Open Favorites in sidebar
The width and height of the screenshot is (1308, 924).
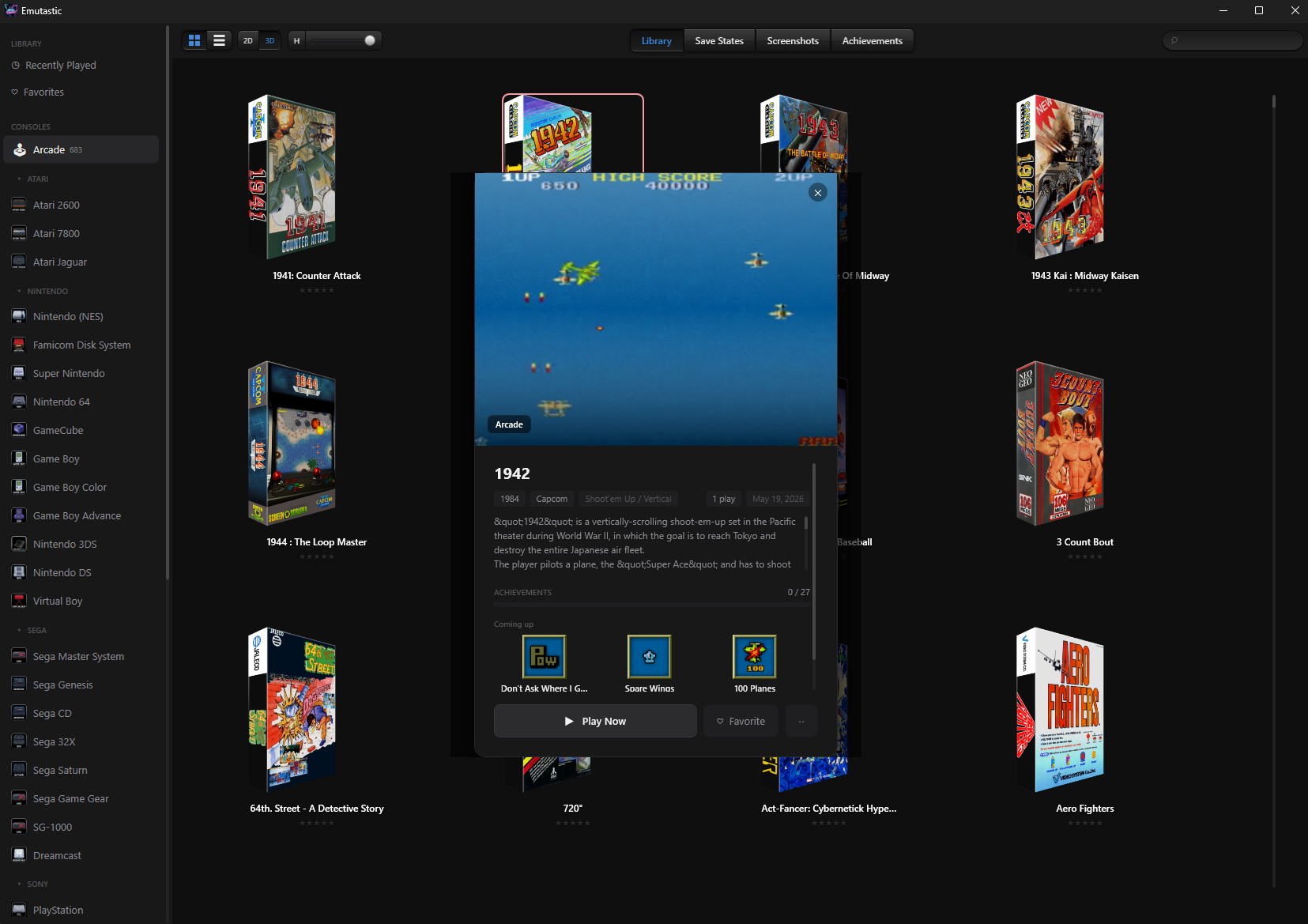tap(81, 92)
